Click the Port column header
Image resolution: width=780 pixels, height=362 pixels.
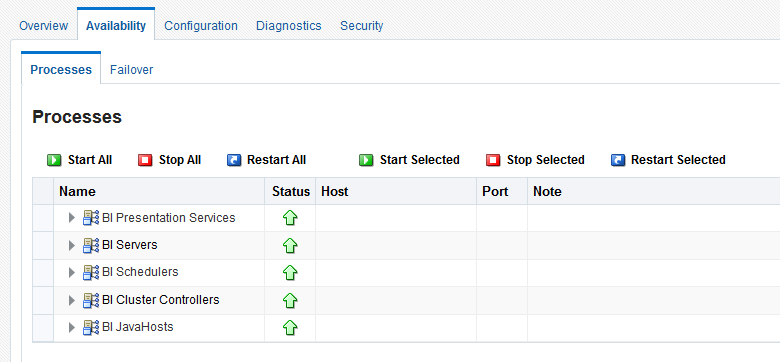tap(502, 191)
